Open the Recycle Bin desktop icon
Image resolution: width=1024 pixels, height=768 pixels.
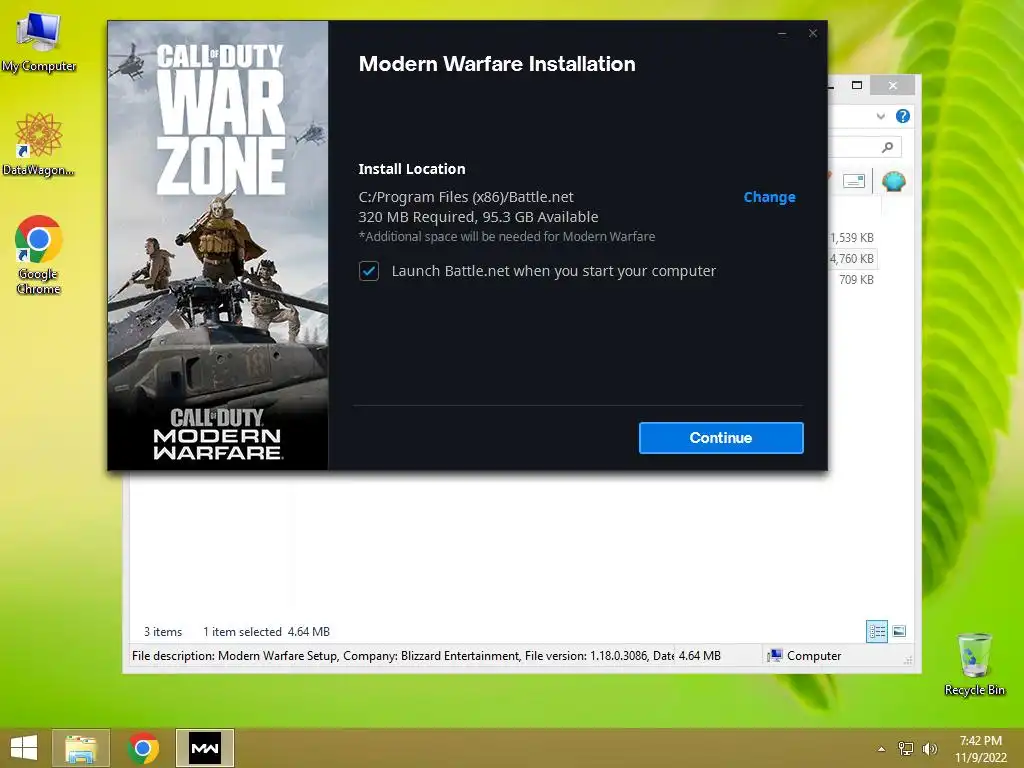pos(974,664)
